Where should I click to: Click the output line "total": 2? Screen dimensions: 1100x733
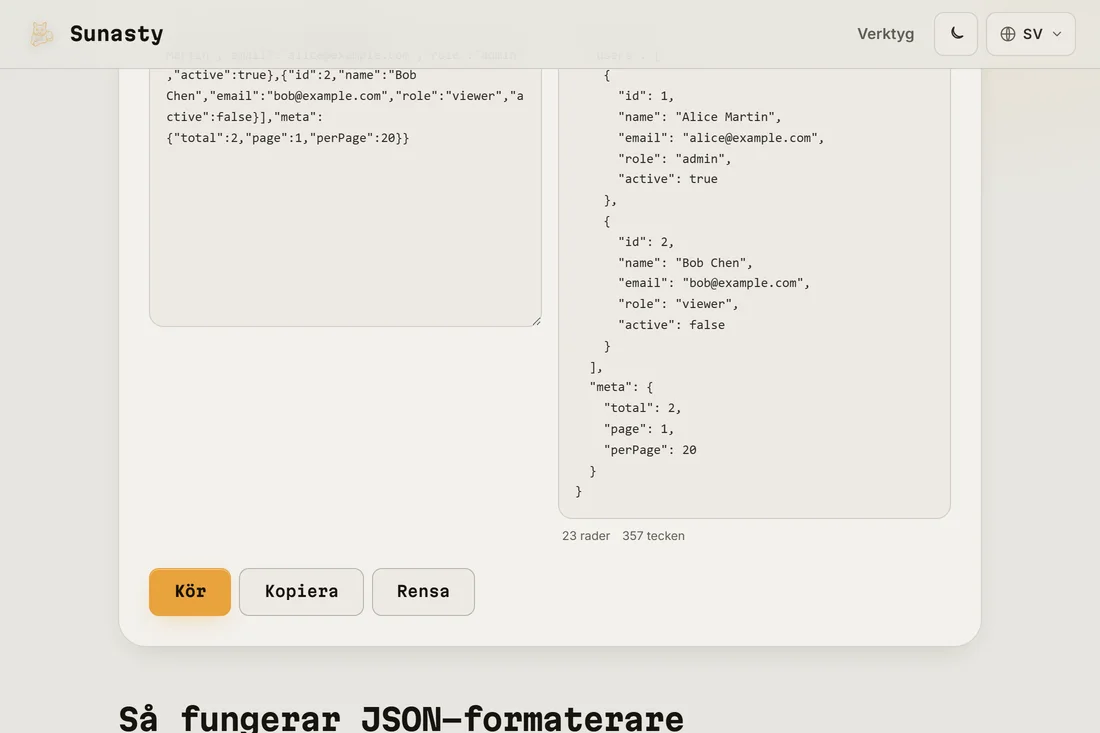click(642, 408)
